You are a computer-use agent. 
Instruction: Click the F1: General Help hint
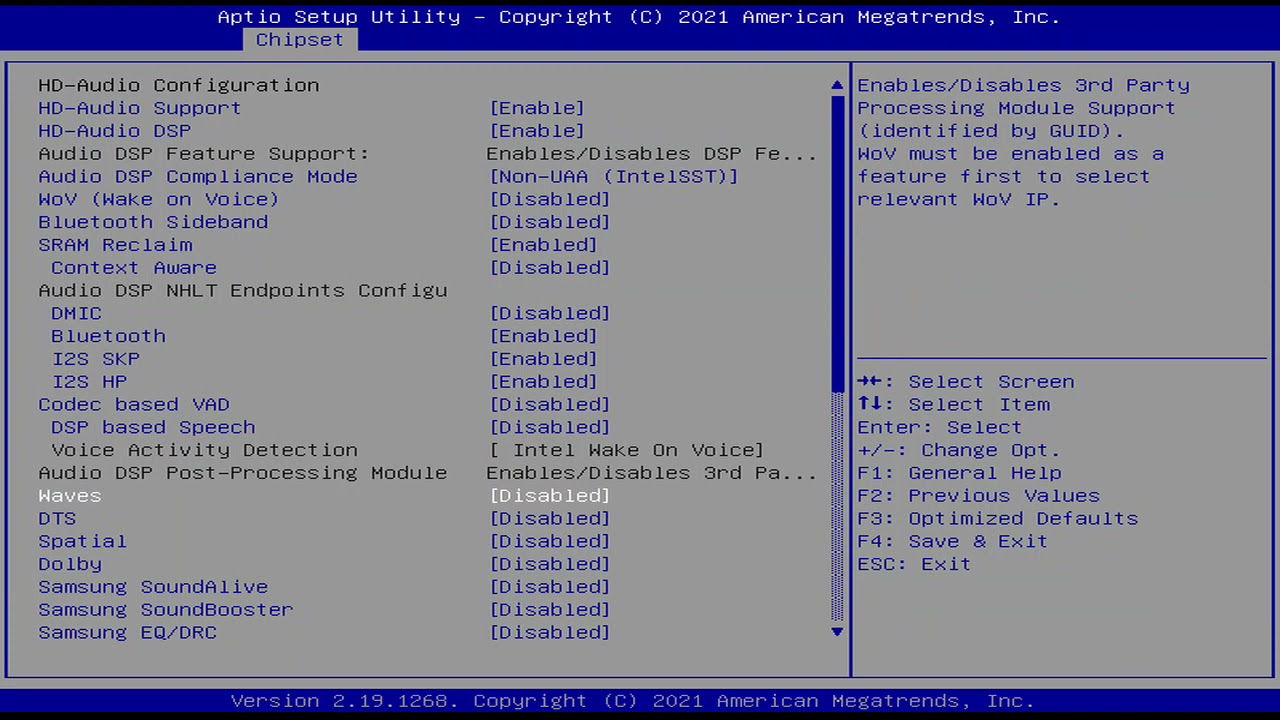pos(959,473)
